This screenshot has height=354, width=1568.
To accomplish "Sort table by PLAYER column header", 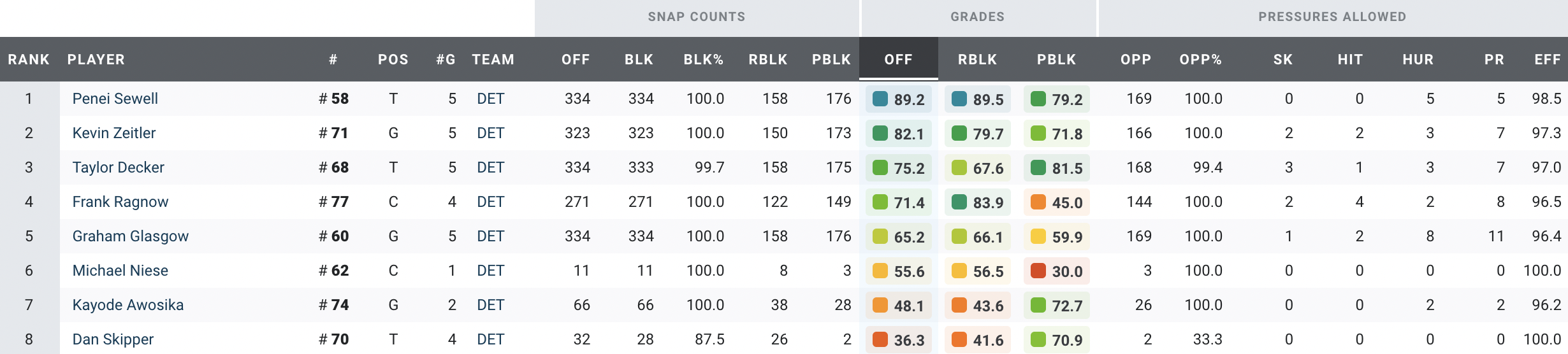I will (96, 59).
